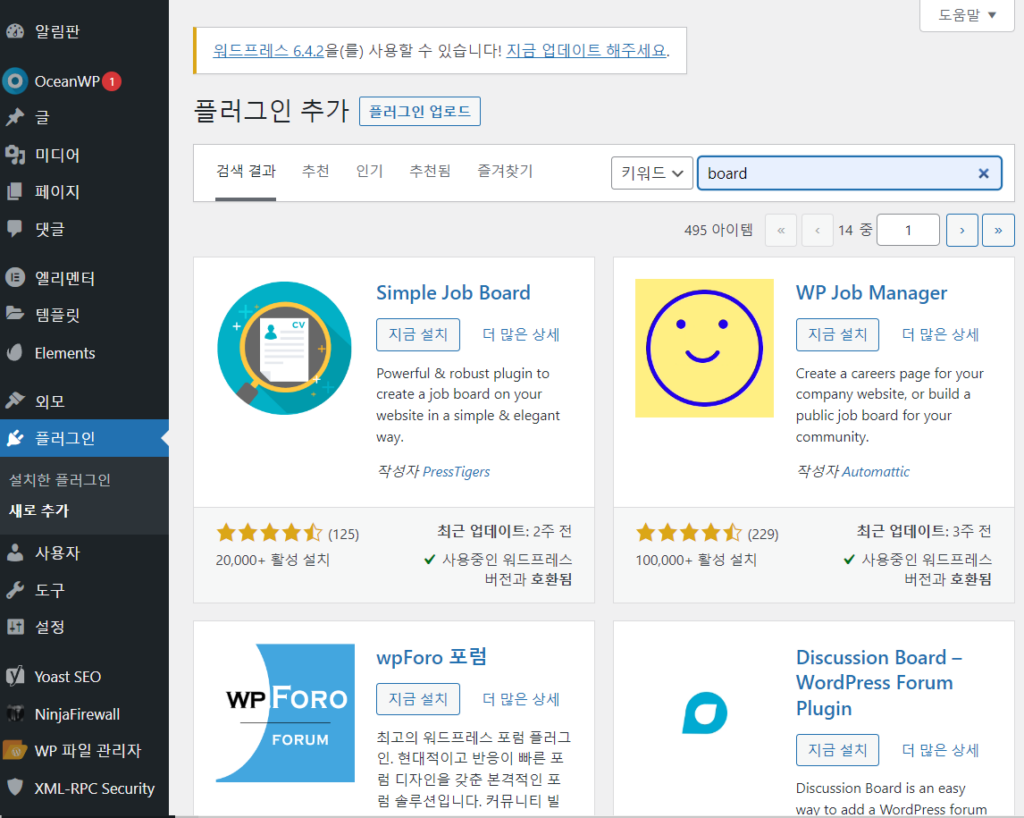1024x818 pixels.
Task: Click the 댓글 comment bubble icon
Action: (x=15, y=228)
